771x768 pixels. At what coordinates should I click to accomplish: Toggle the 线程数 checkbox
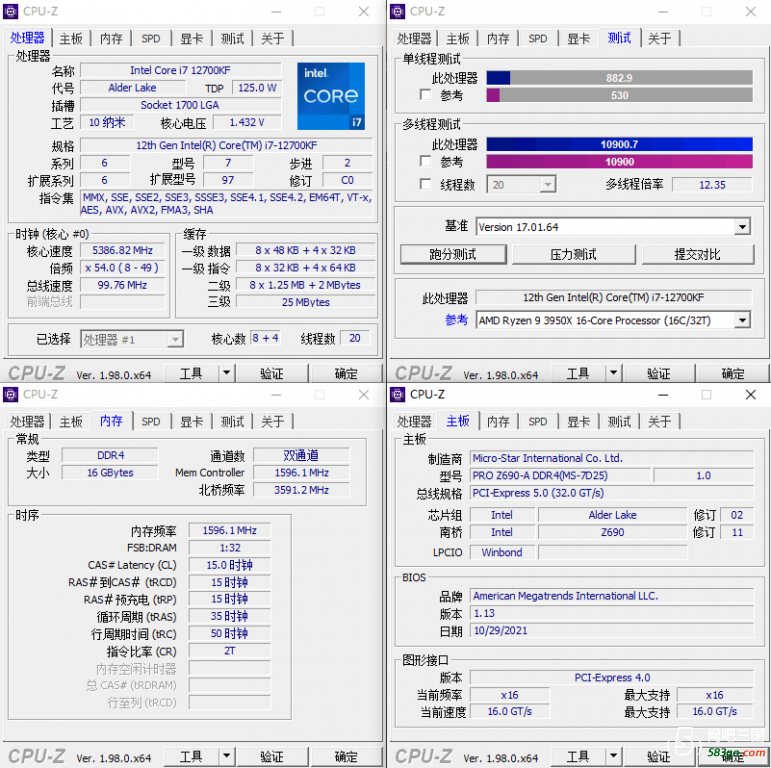pos(425,184)
